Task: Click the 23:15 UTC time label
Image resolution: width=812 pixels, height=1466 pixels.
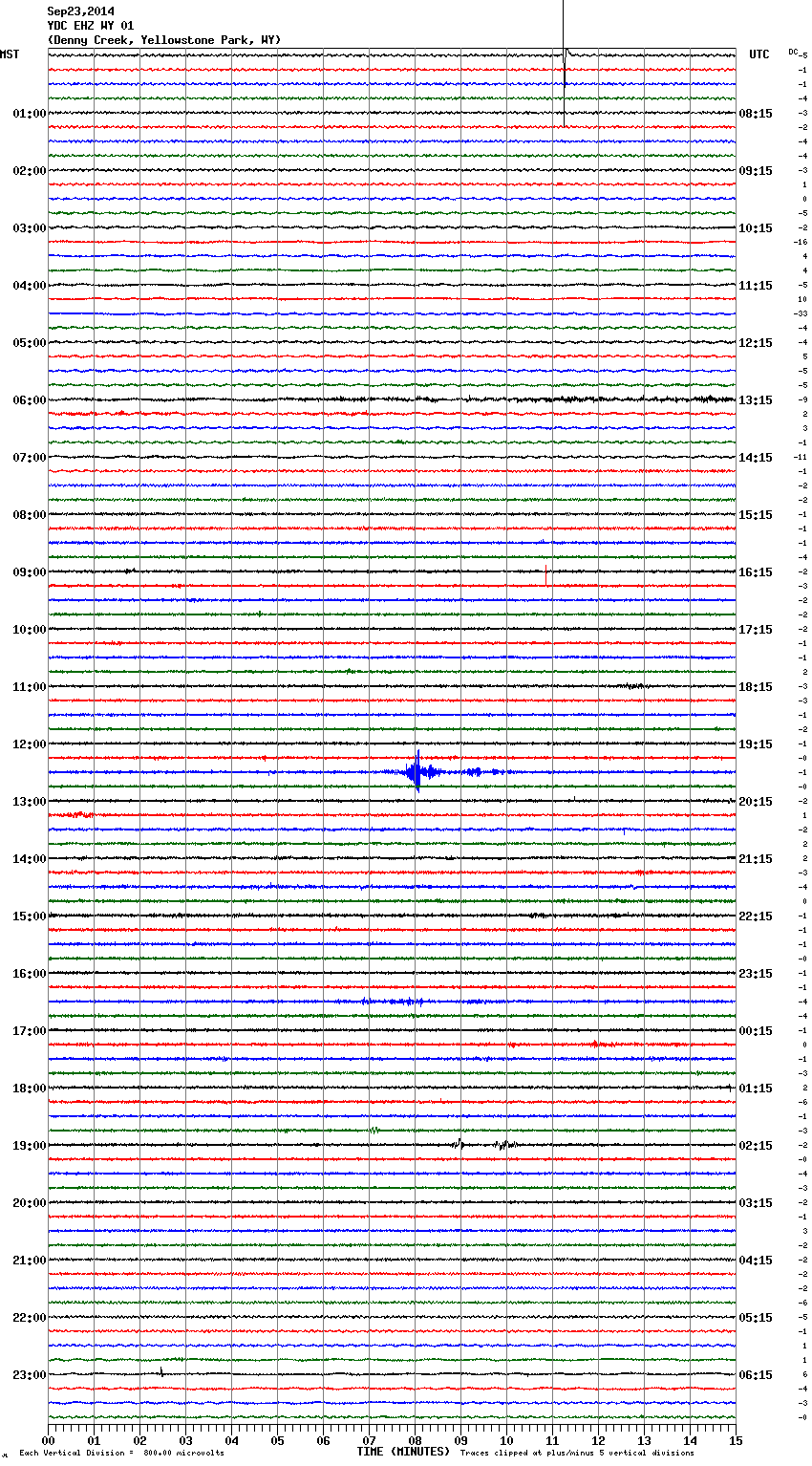Action: click(756, 974)
